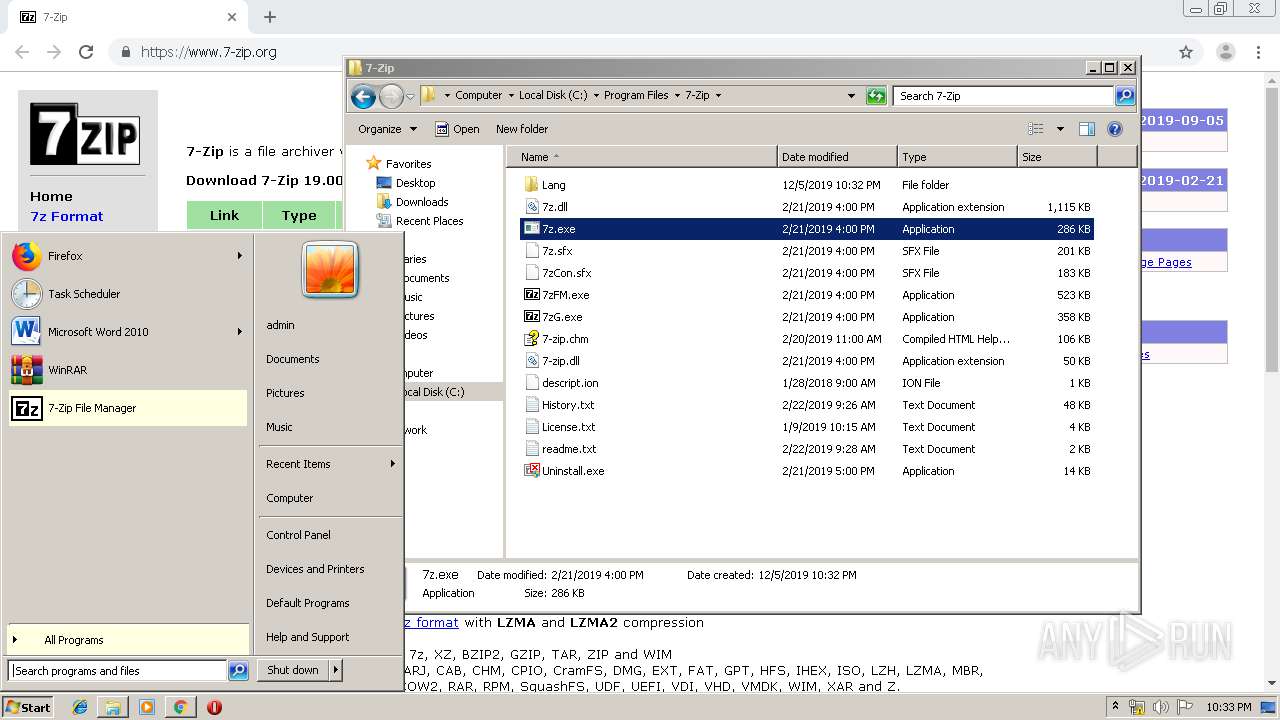Click the search magnifier in Explorer
Viewport: 1280px width, 720px height.
tap(1125, 96)
